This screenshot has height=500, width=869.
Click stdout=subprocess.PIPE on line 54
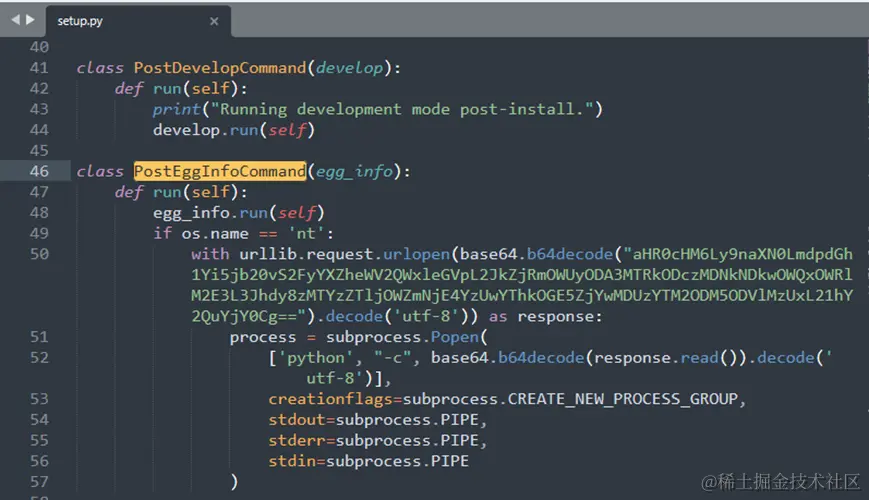(374, 420)
